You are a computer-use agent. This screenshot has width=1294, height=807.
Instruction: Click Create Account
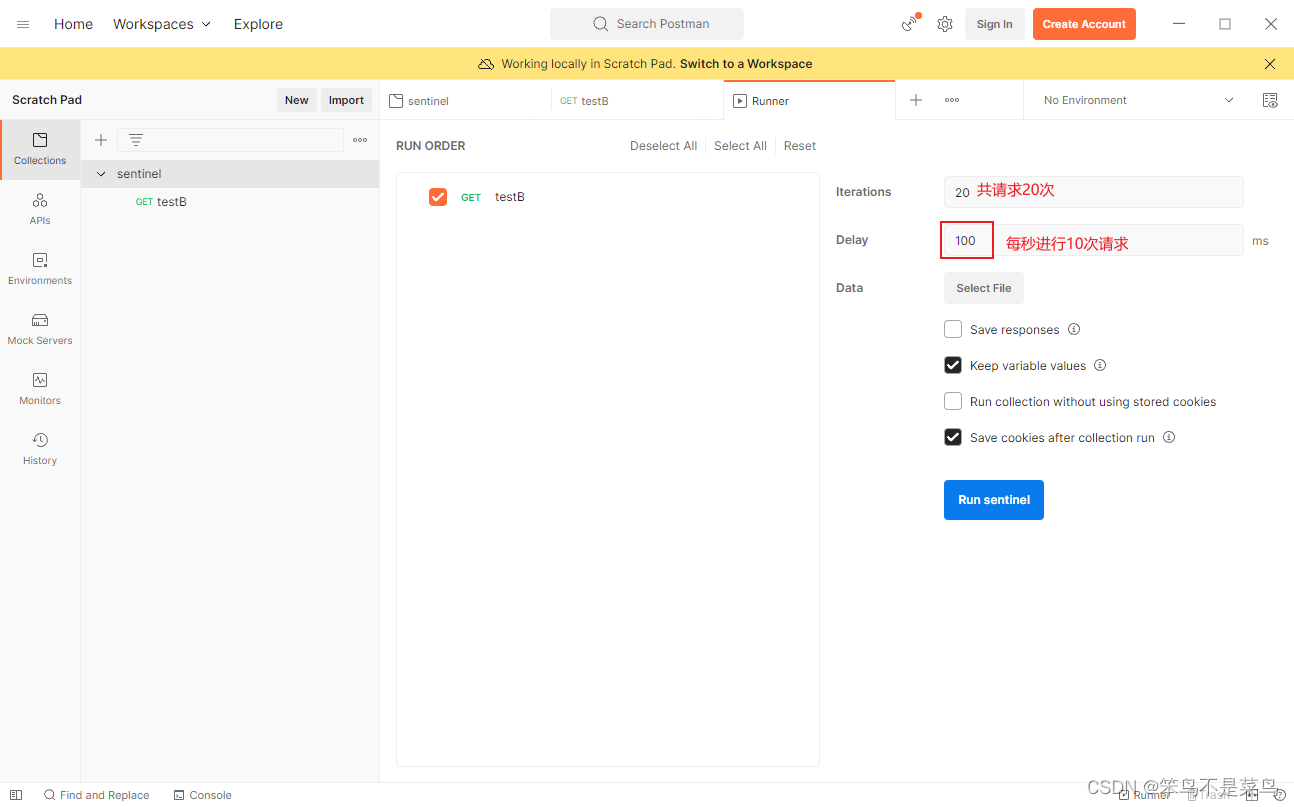click(1084, 24)
